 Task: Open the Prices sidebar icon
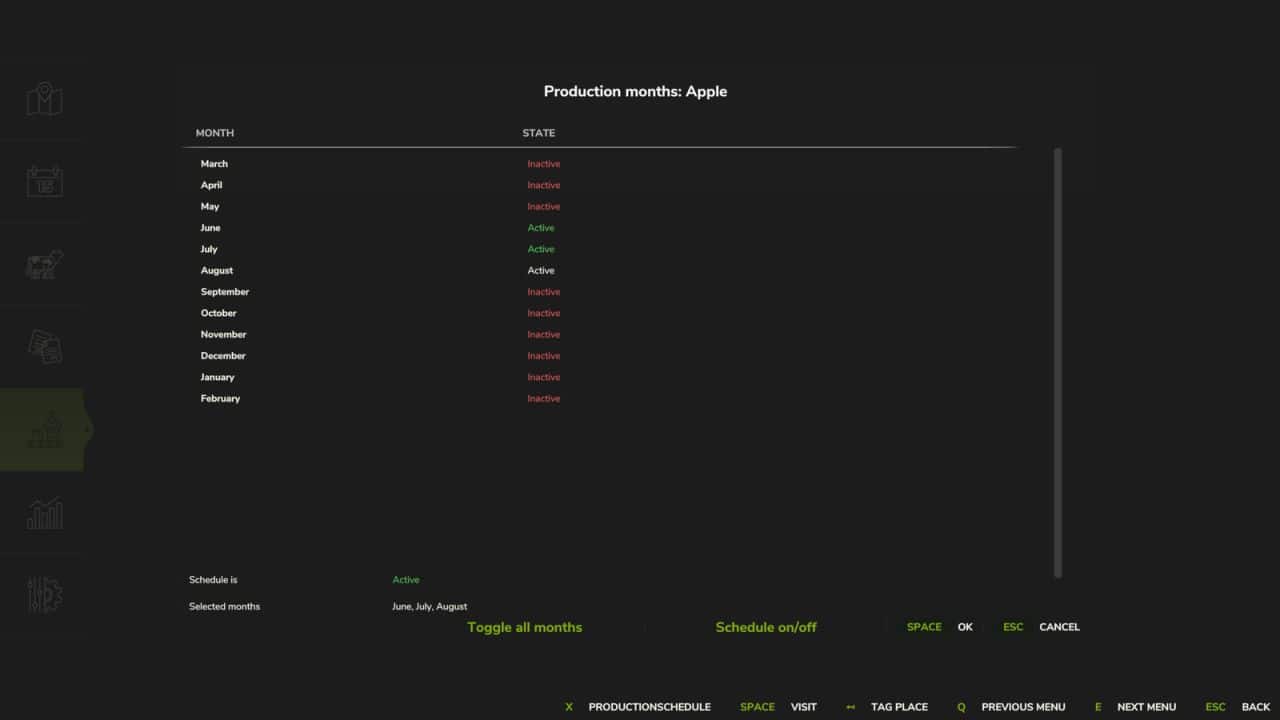coord(42,345)
